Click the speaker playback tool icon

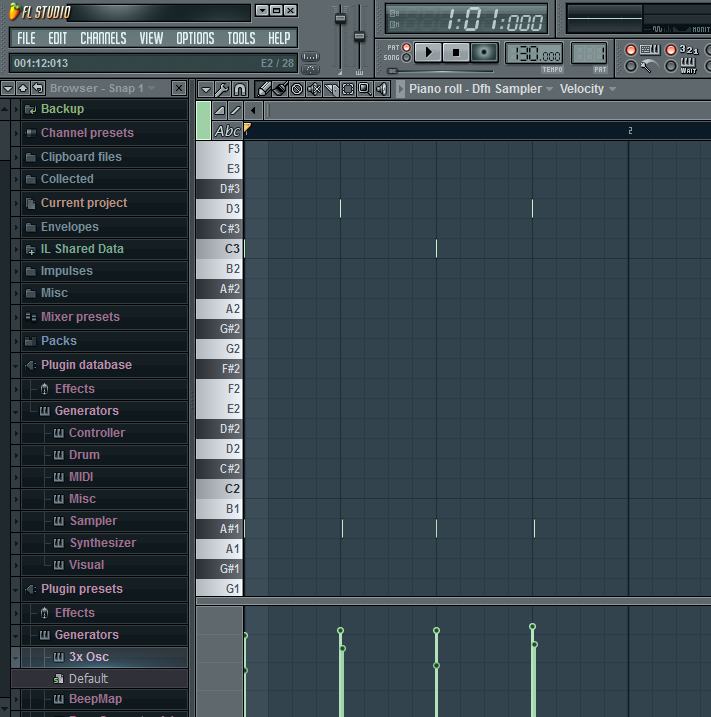tap(381, 89)
